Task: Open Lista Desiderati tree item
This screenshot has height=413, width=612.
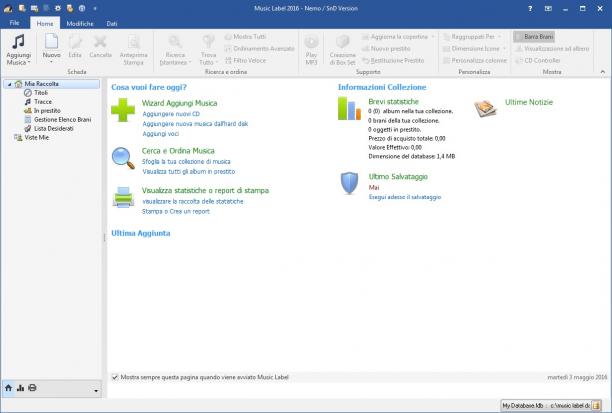Action: tap(53, 128)
